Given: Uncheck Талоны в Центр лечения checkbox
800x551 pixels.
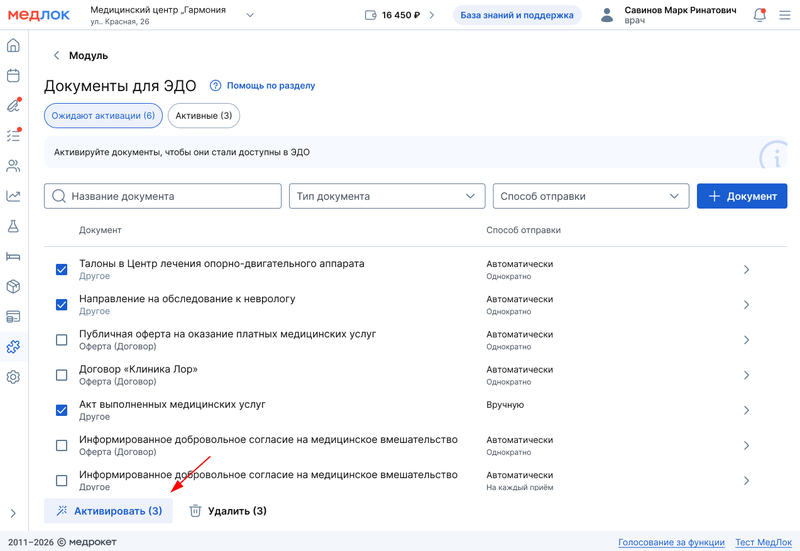Looking at the screenshot, I should click(61, 269).
